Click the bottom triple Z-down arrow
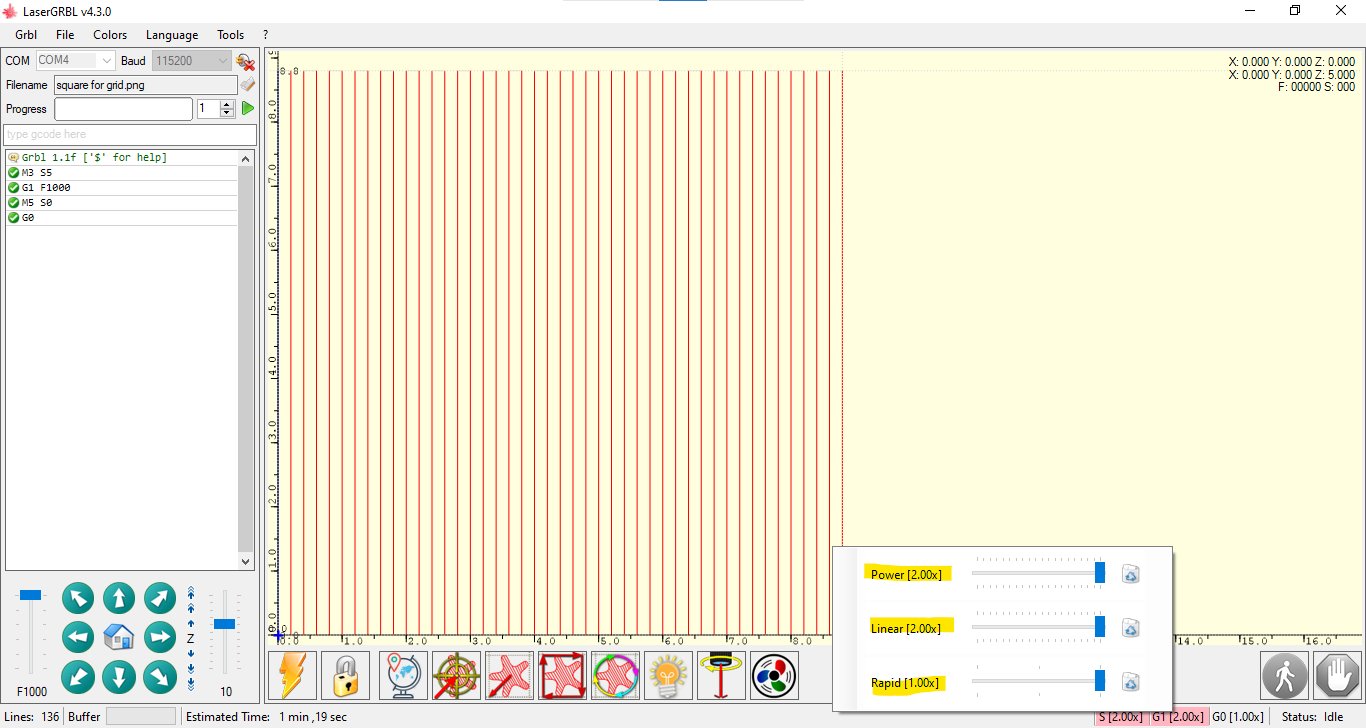This screenshot has width=1366, height=728. click(191, 684)
